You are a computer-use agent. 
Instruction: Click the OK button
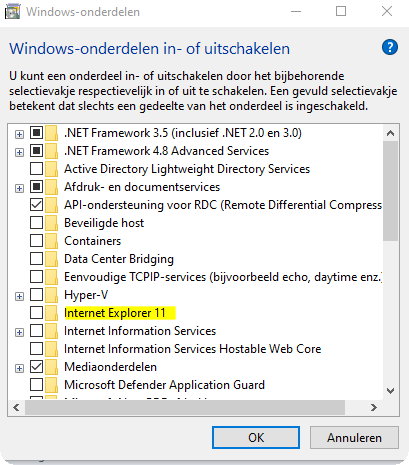[256, 437]
